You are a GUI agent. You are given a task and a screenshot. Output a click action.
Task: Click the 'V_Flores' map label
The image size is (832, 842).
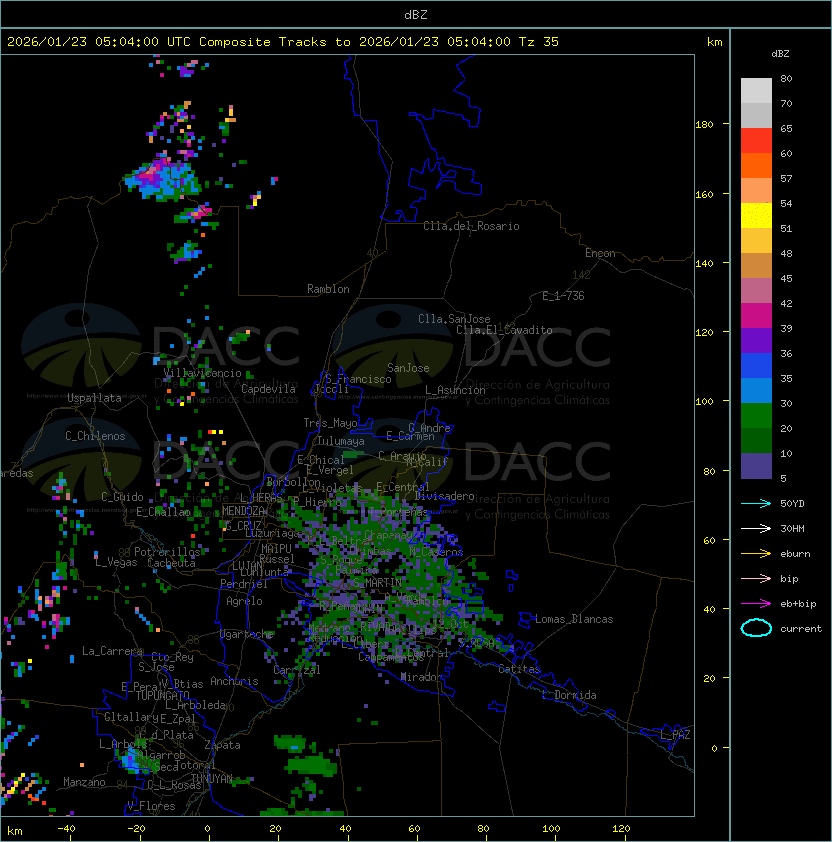tap(151, 806)
